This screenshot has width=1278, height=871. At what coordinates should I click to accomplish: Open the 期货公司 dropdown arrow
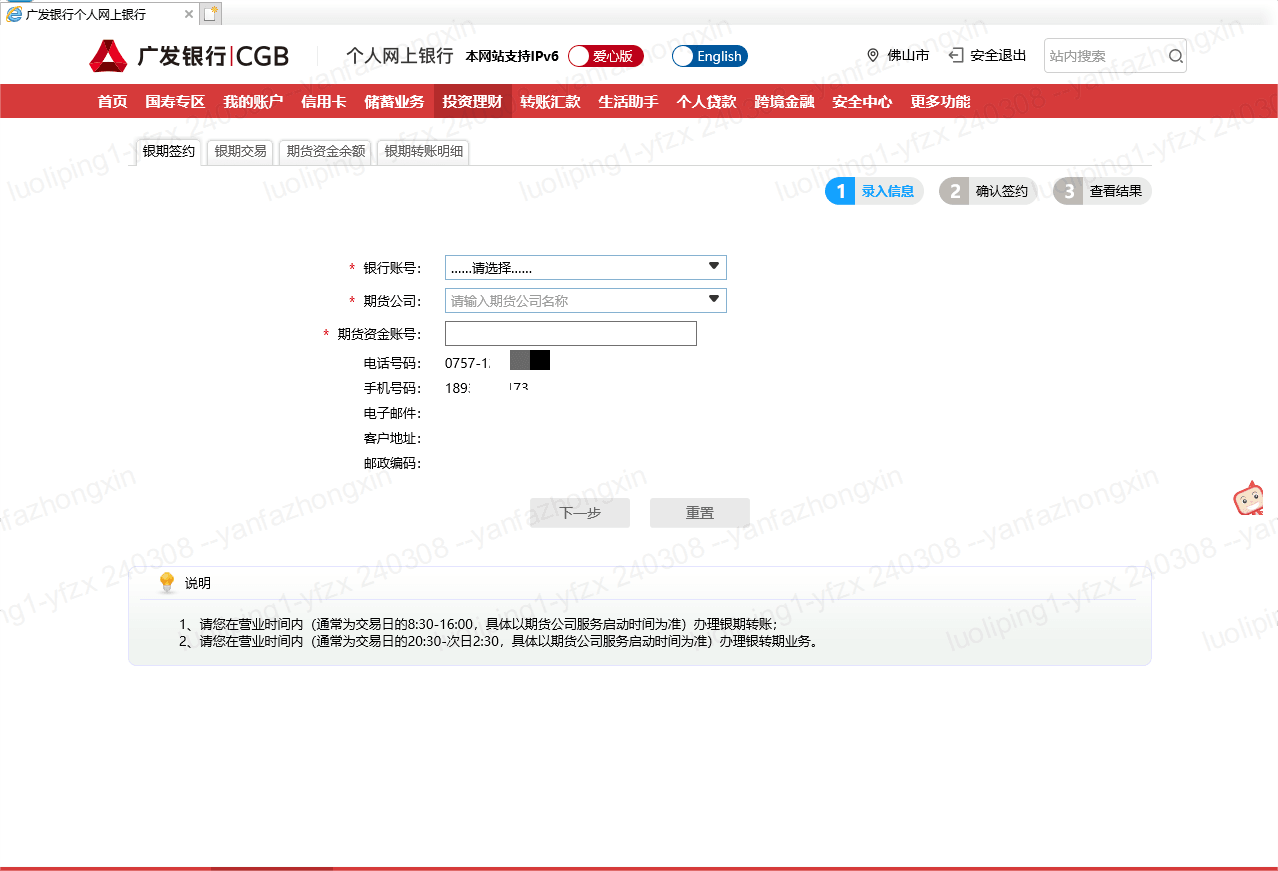pyautogui.click(x=713, y=300)
